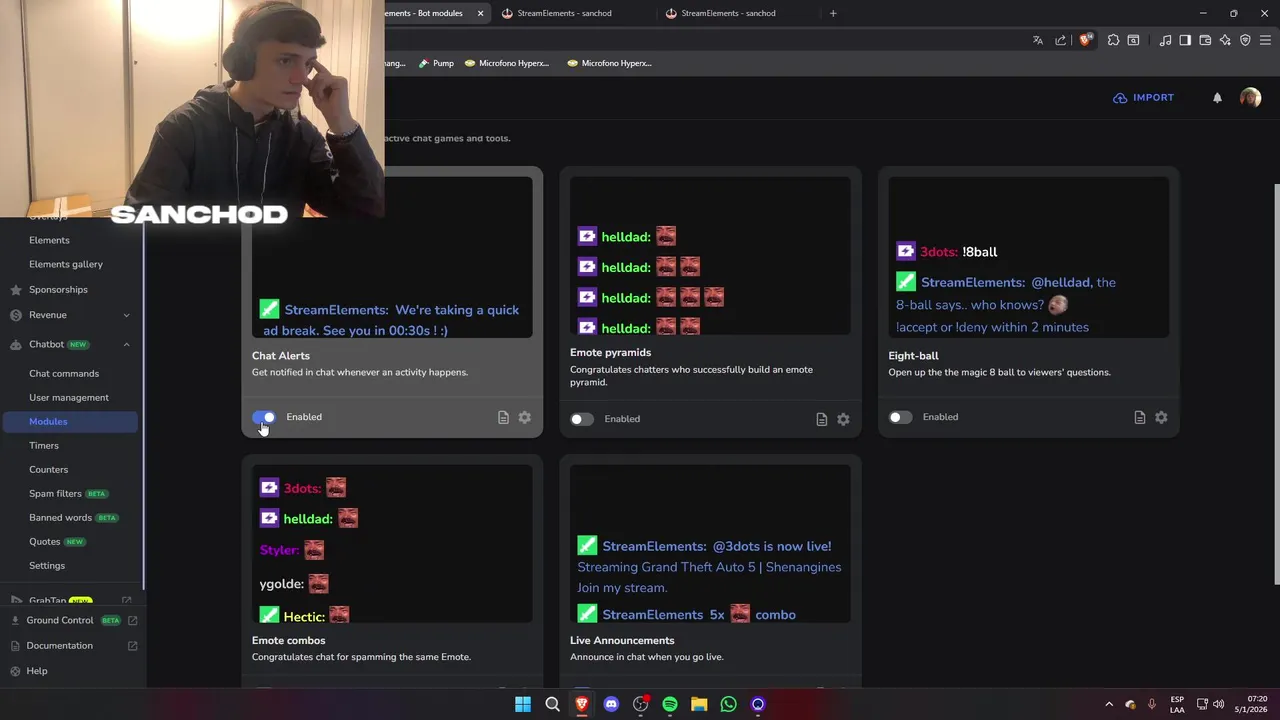Toggle the Emote pyramids switch
1280x720 pixels.
tap(582, 419)
